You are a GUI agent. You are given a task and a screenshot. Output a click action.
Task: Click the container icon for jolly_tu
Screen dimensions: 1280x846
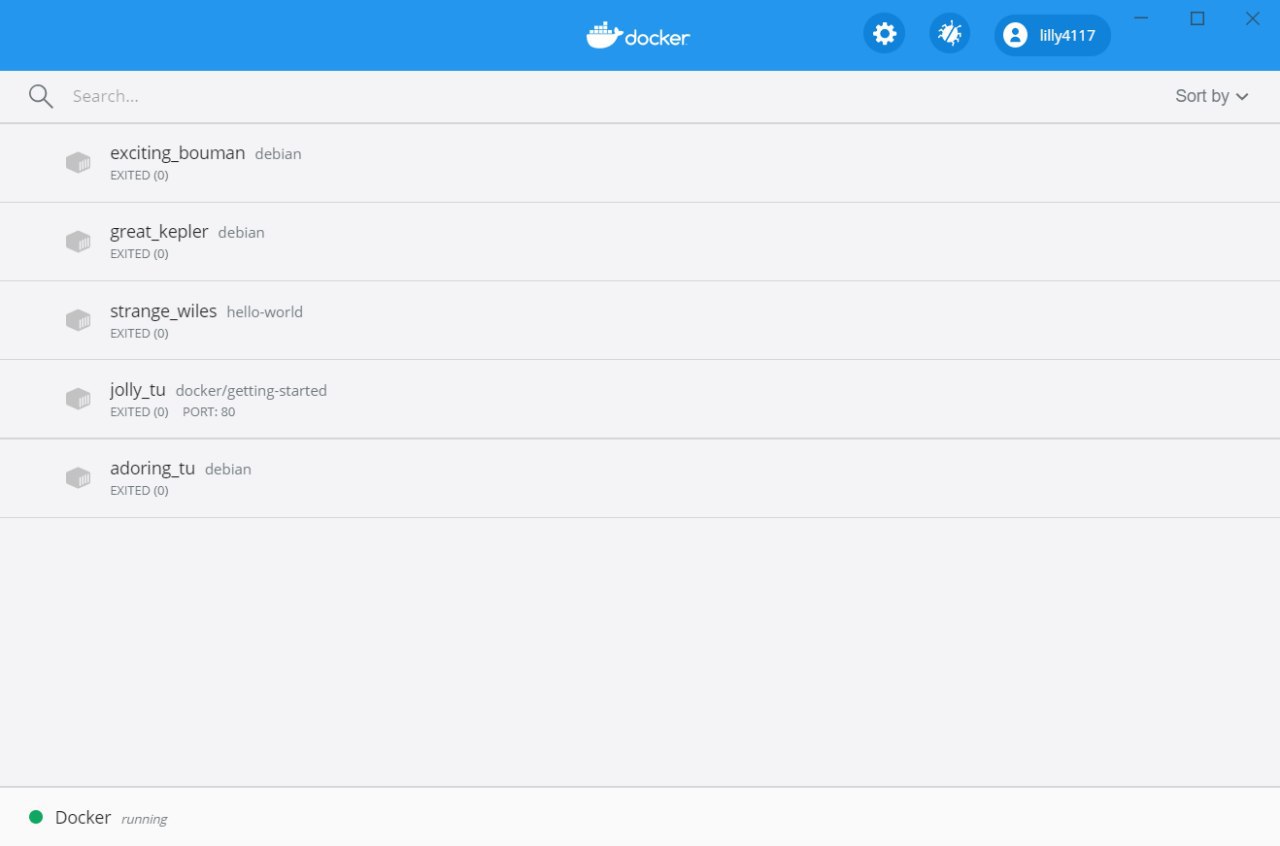pyautogui.click(x=78, y=399)
